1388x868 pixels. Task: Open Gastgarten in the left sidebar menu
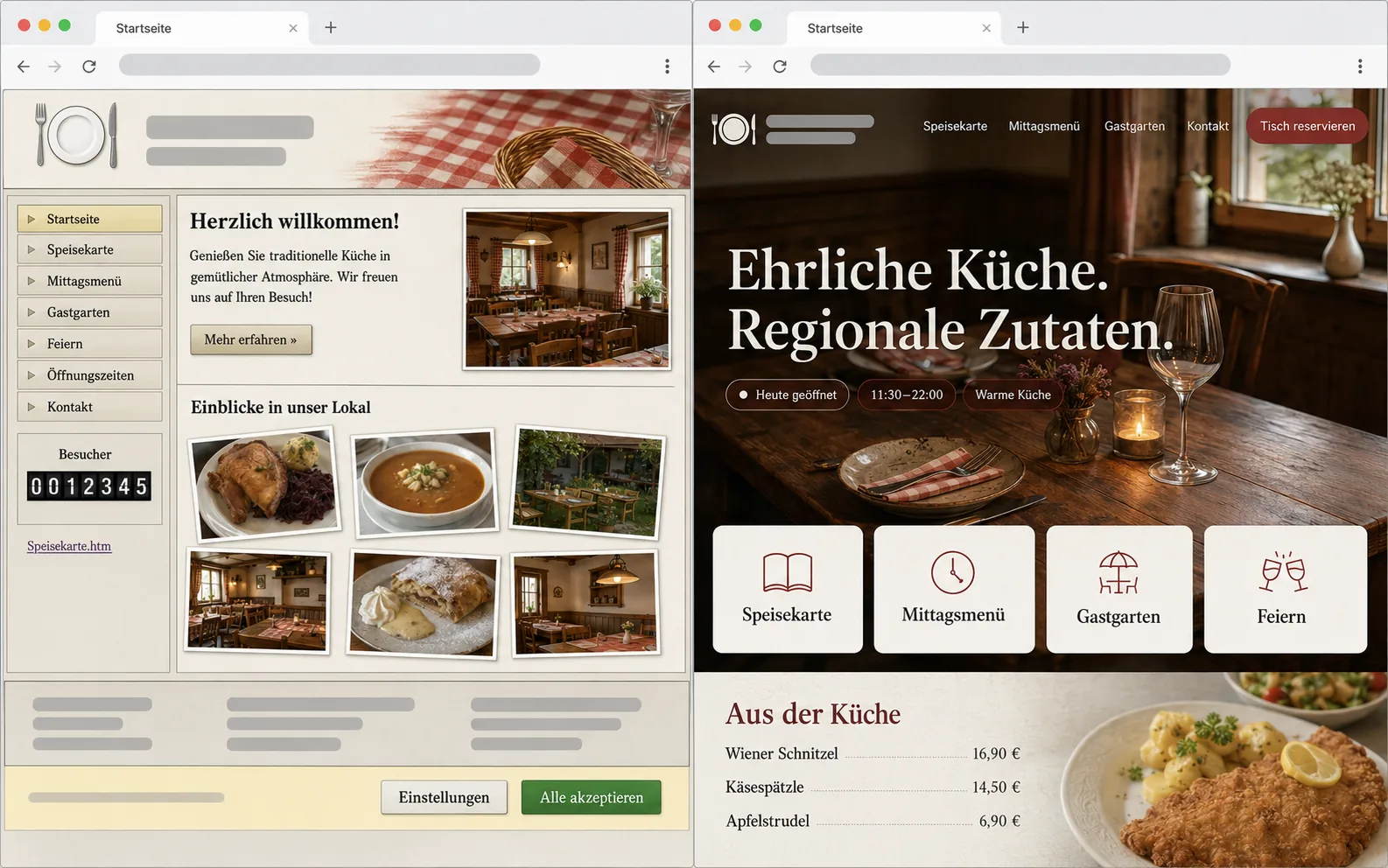(x=89, y=312)
